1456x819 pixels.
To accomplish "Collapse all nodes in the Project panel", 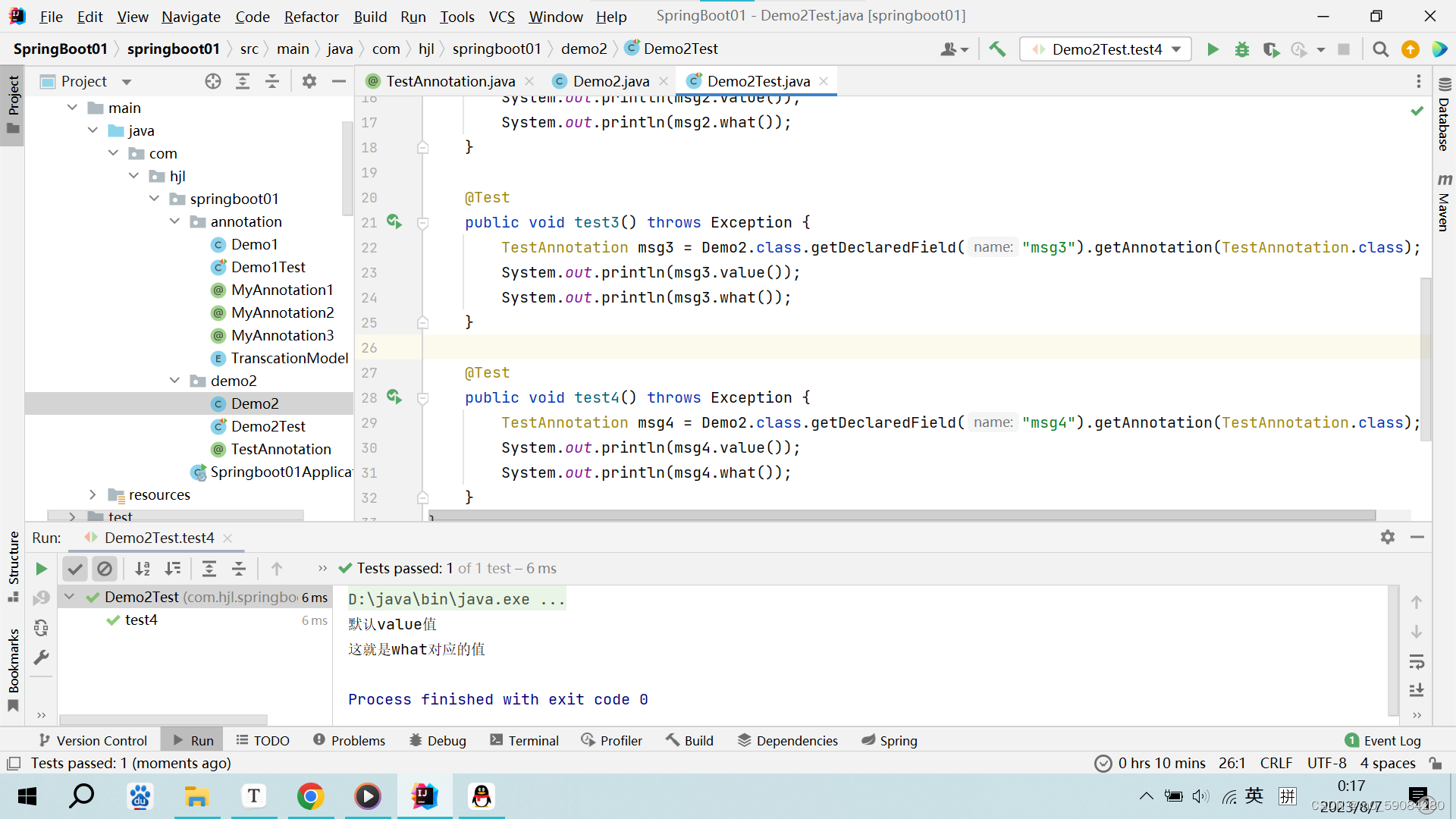I will pyautogui.click(x=272, y=81).
